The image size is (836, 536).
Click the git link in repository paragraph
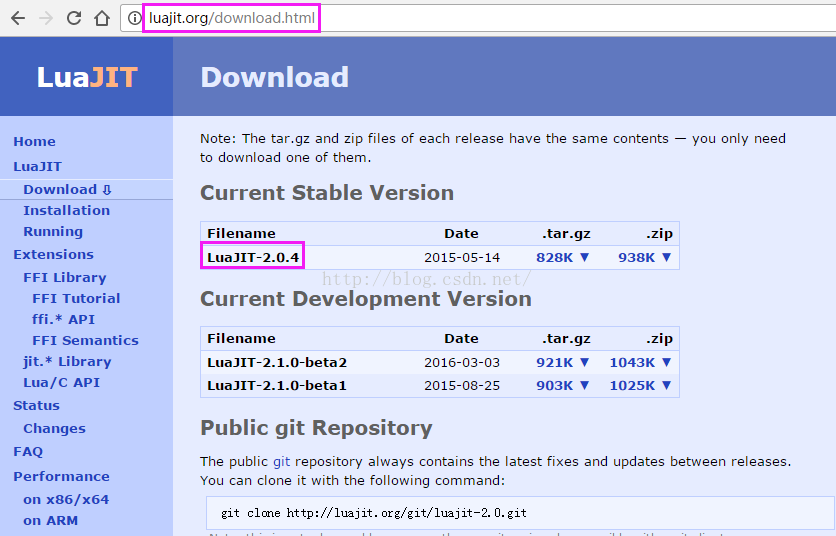282,461
